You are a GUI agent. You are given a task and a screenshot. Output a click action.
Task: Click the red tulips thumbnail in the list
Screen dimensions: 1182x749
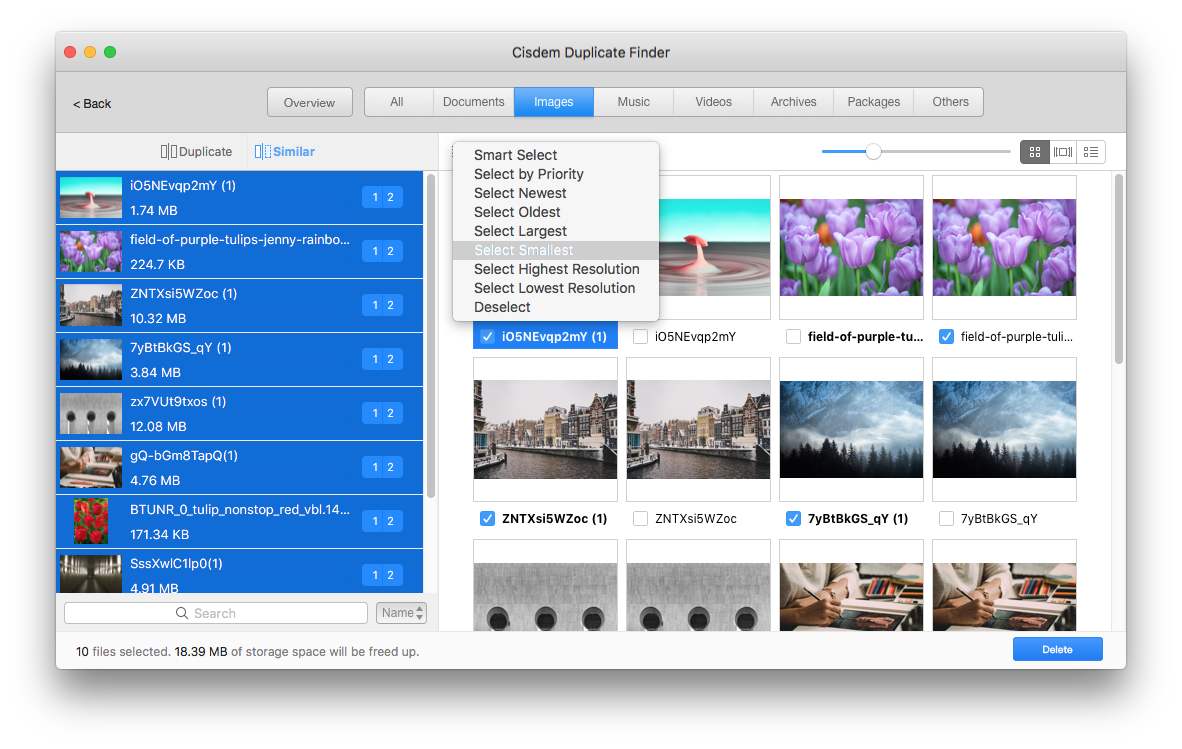coord(90,521)
